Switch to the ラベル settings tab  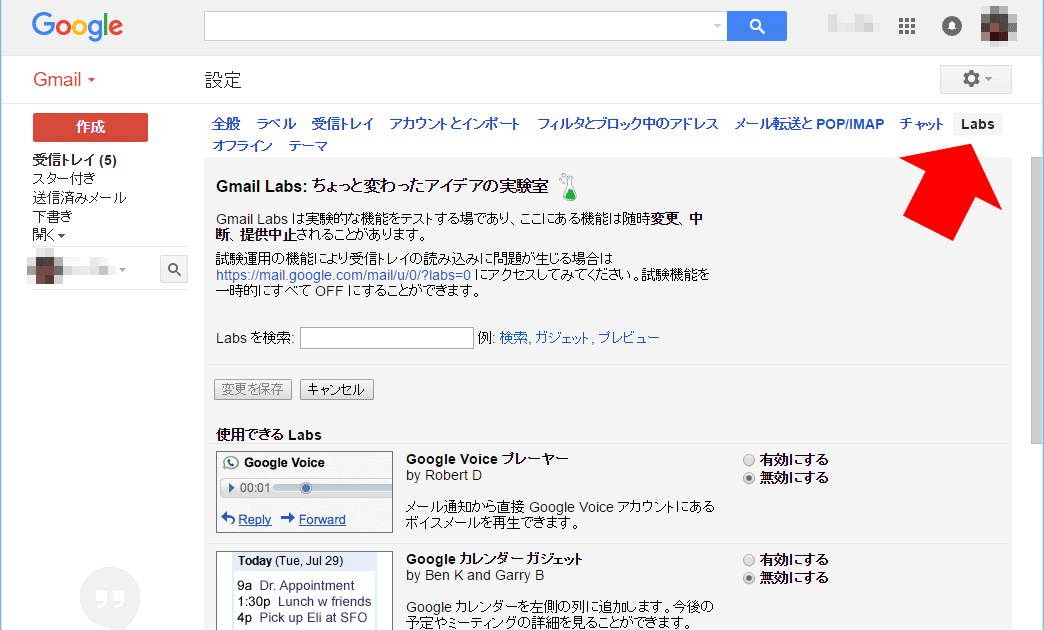[276, 124]
